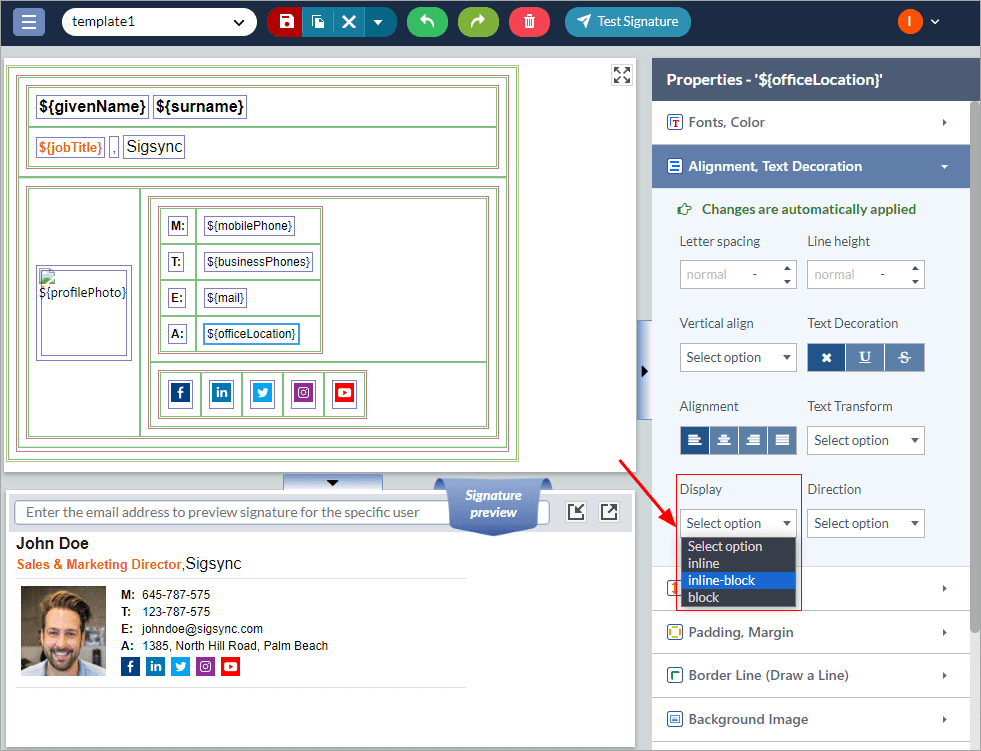The height and width of the screenshot is (751, 981).
Task: Open the Text Transform dropdown
Action: tap(865, 440)
